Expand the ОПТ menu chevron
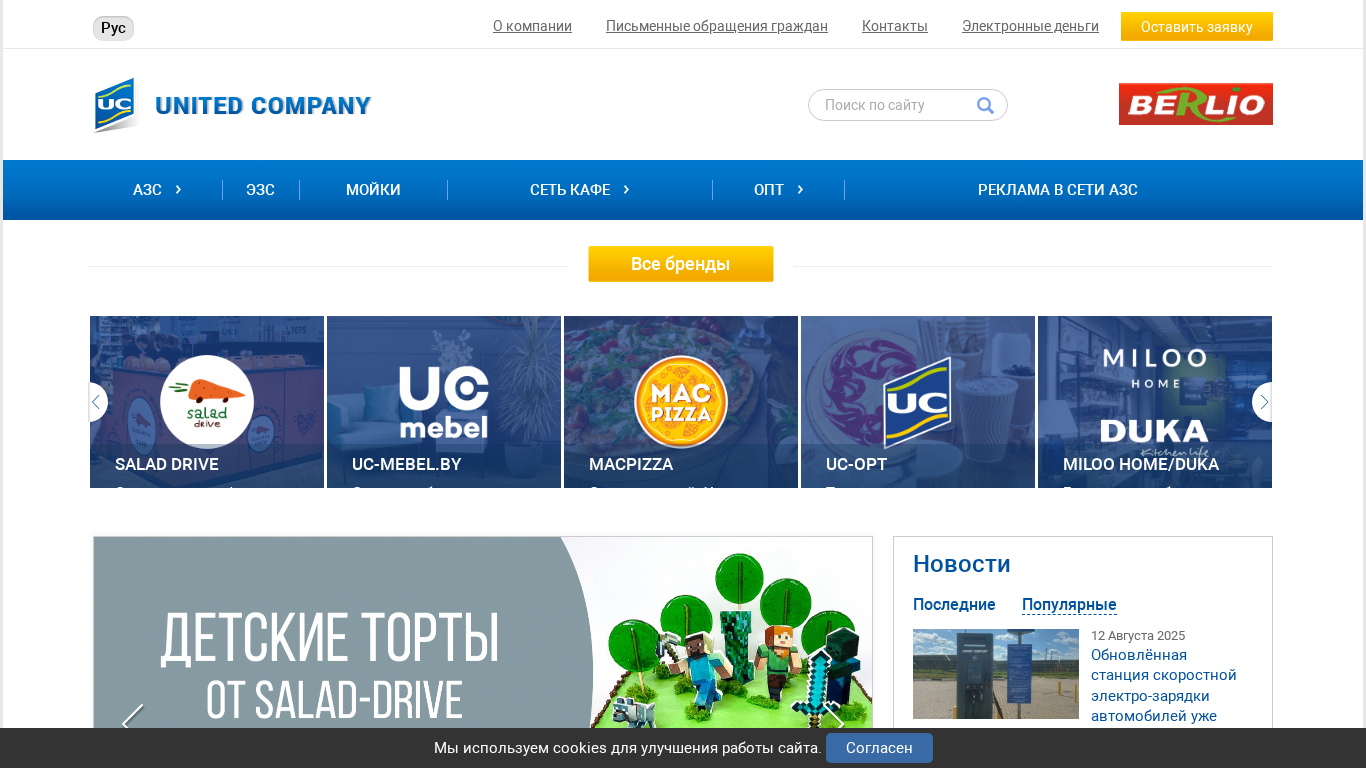The width and height of the screenshot is (1366, 768). coord(800,189)
